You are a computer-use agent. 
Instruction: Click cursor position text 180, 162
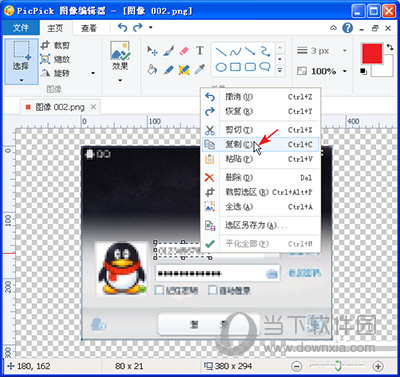34,366
